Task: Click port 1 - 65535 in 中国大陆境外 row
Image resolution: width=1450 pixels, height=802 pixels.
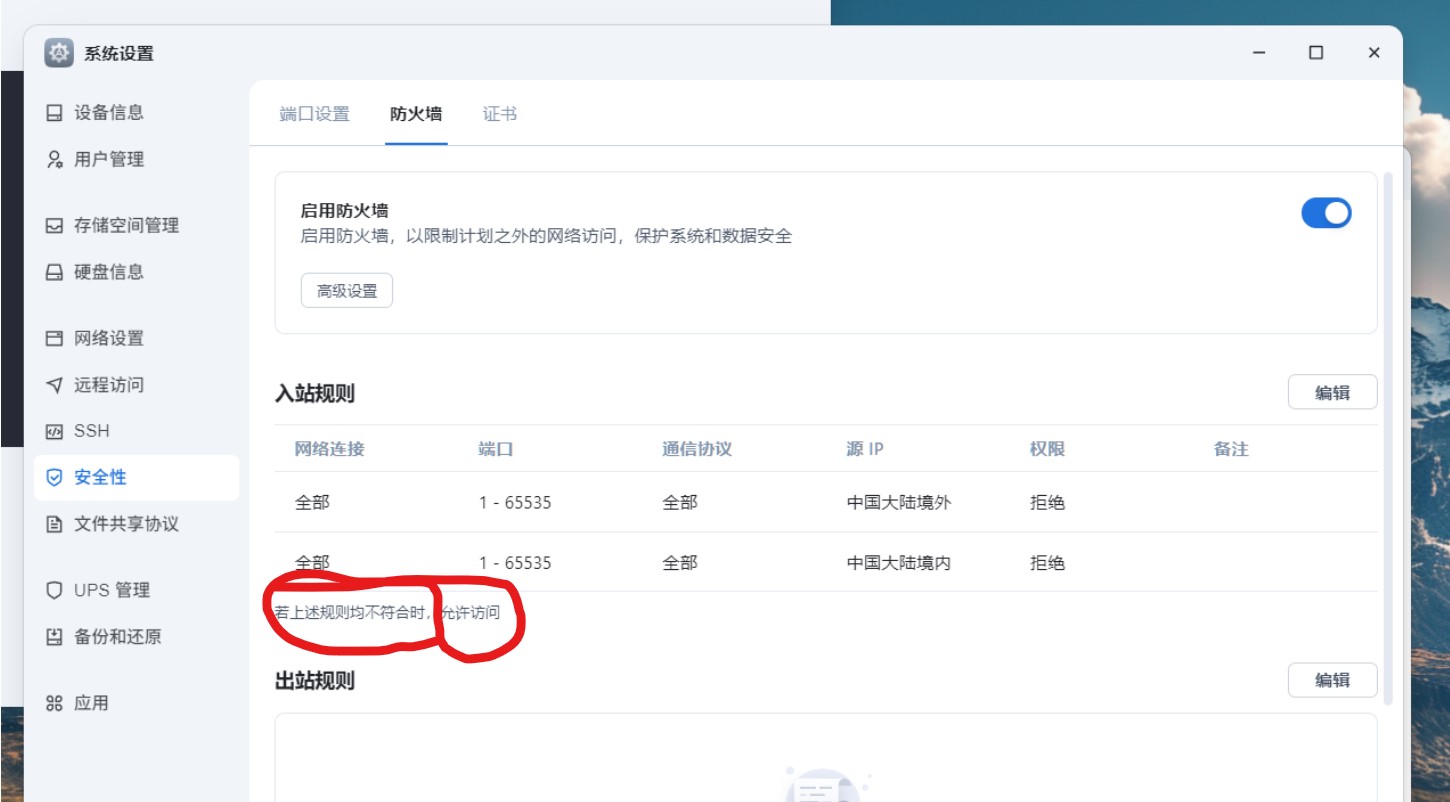Action: [x=515, y=502]
